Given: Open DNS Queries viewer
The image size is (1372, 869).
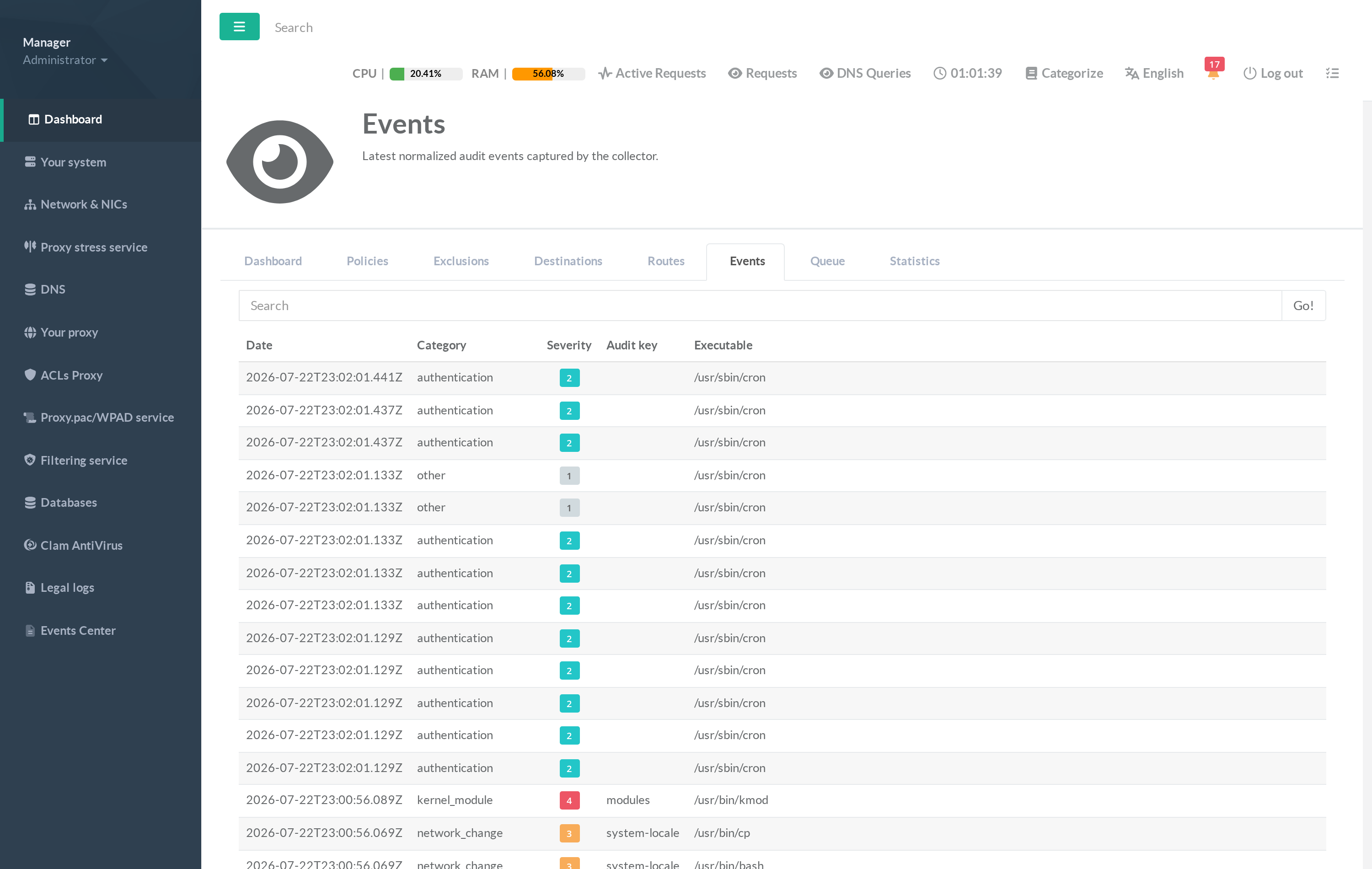Looking at the screenshot, I should pos(865,74).
